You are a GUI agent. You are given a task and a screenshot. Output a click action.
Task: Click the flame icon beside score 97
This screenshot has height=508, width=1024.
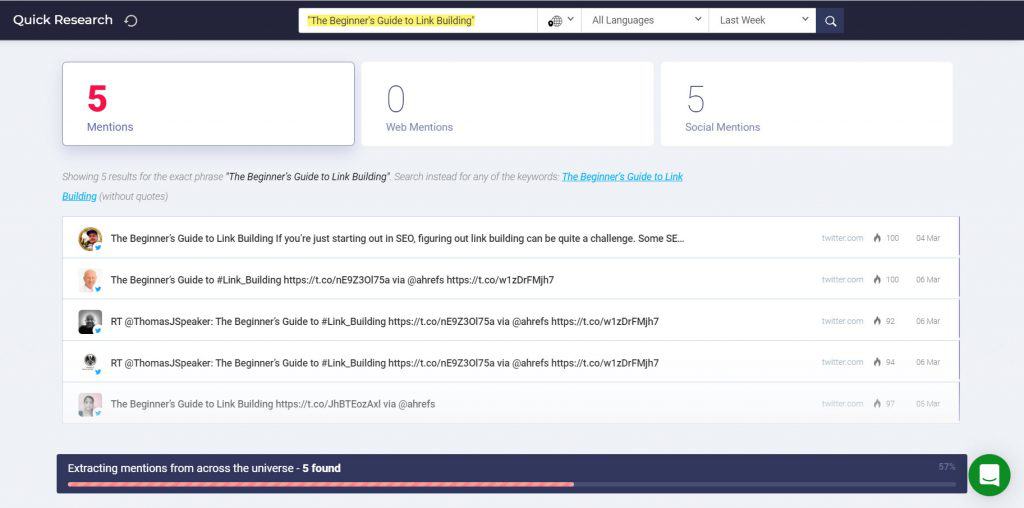click(877, 404)
